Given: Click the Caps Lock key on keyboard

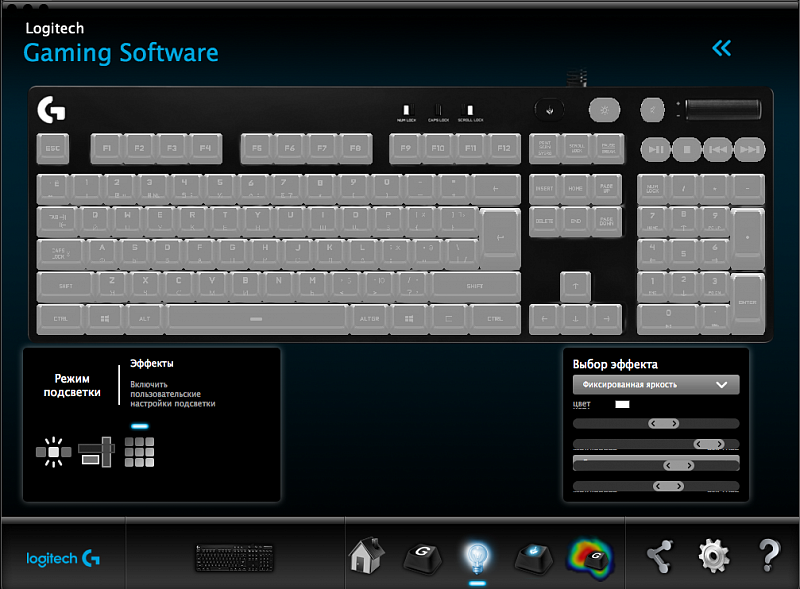Looking at the screenshot, I should (x=61, y=254).
